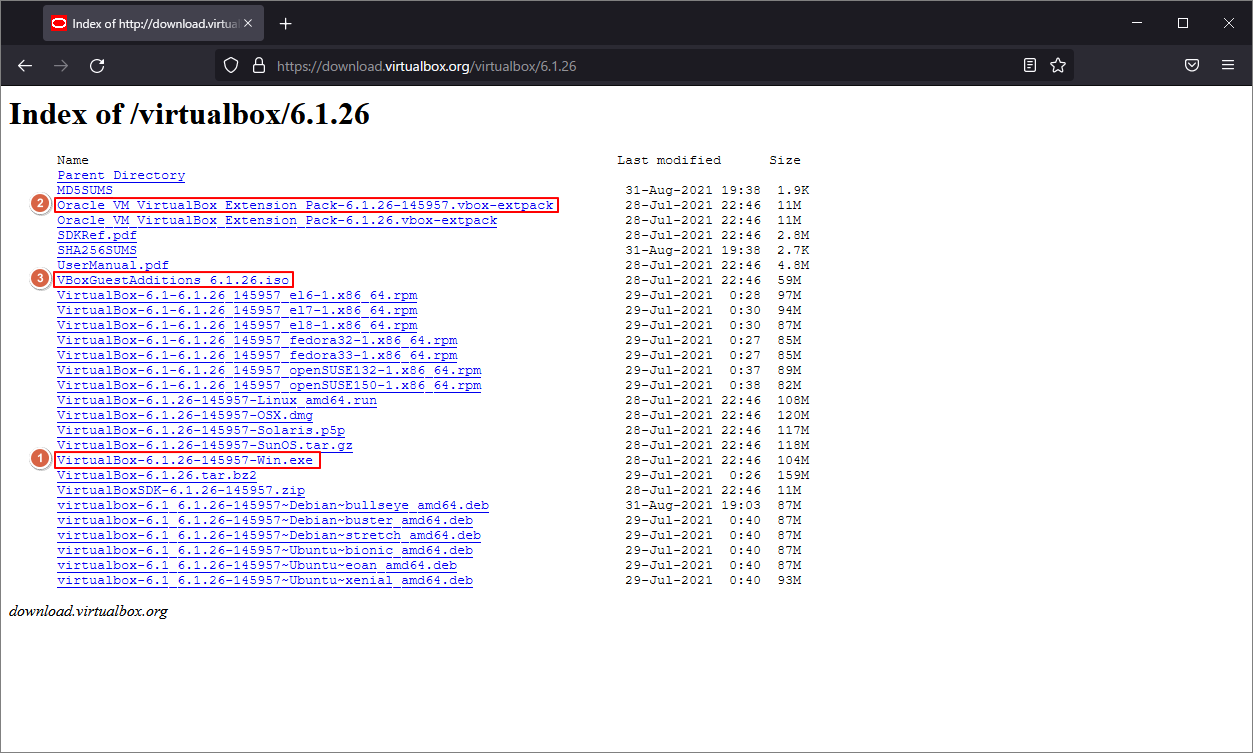Image resolution: width=1253 pixels, height=753 pixels.
Task: Maximize the Firefox window
Action: [1183, 23]
